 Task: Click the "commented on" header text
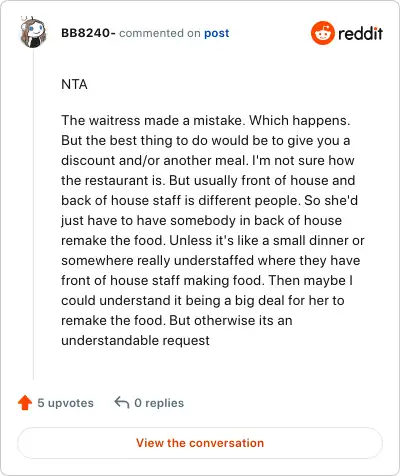coord(160,33)
